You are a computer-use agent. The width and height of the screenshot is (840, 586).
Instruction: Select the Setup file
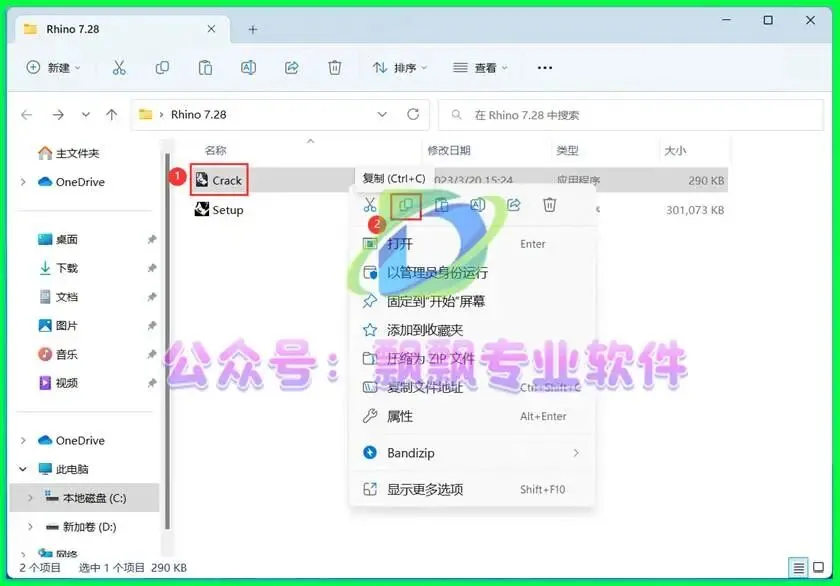click(x=219, y=210)
